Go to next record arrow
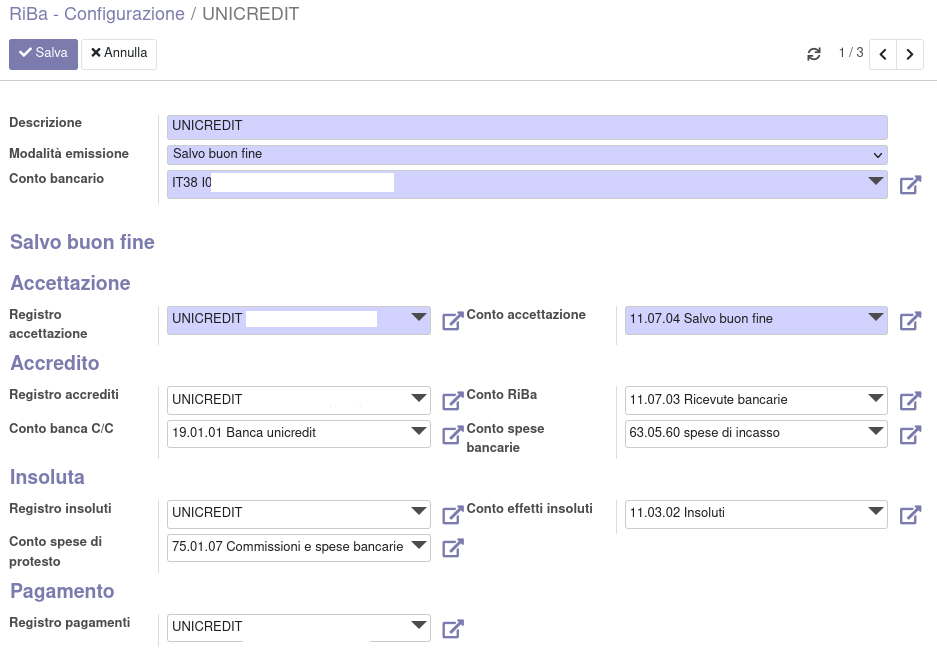This screenshot has height=669, width=937. click(909, 54)
